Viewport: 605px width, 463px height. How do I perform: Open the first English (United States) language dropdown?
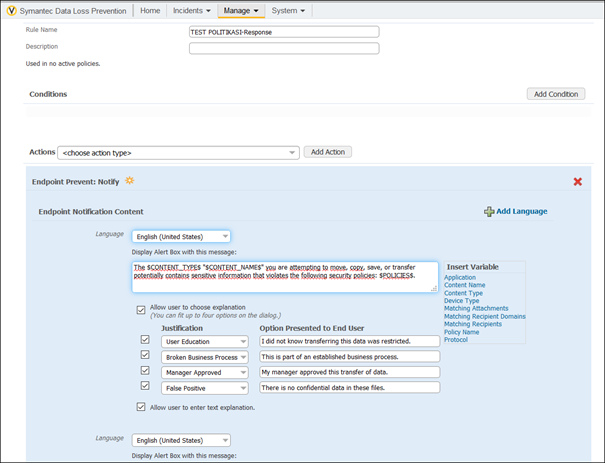point(181,237)
